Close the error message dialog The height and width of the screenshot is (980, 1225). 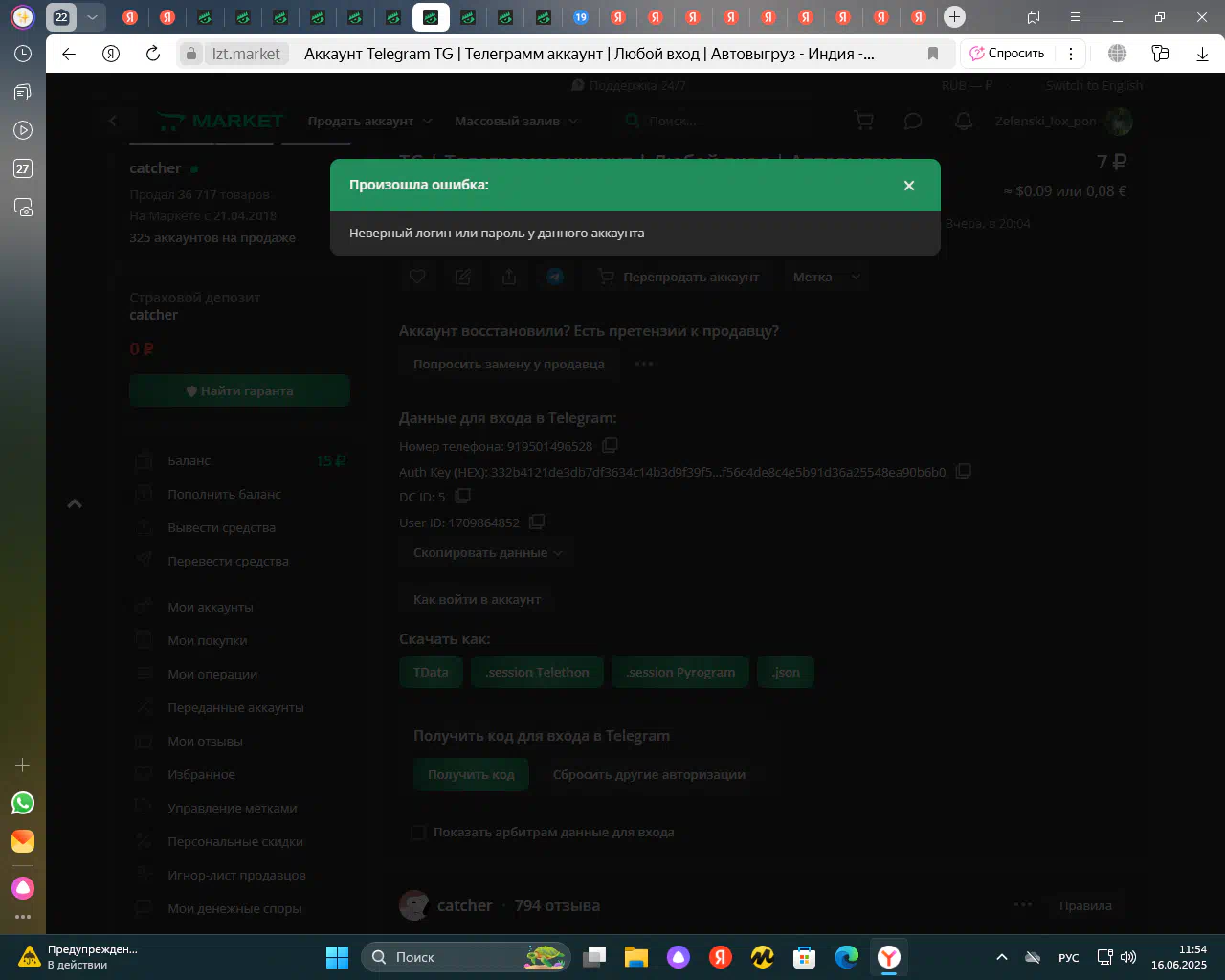[909, 186]
